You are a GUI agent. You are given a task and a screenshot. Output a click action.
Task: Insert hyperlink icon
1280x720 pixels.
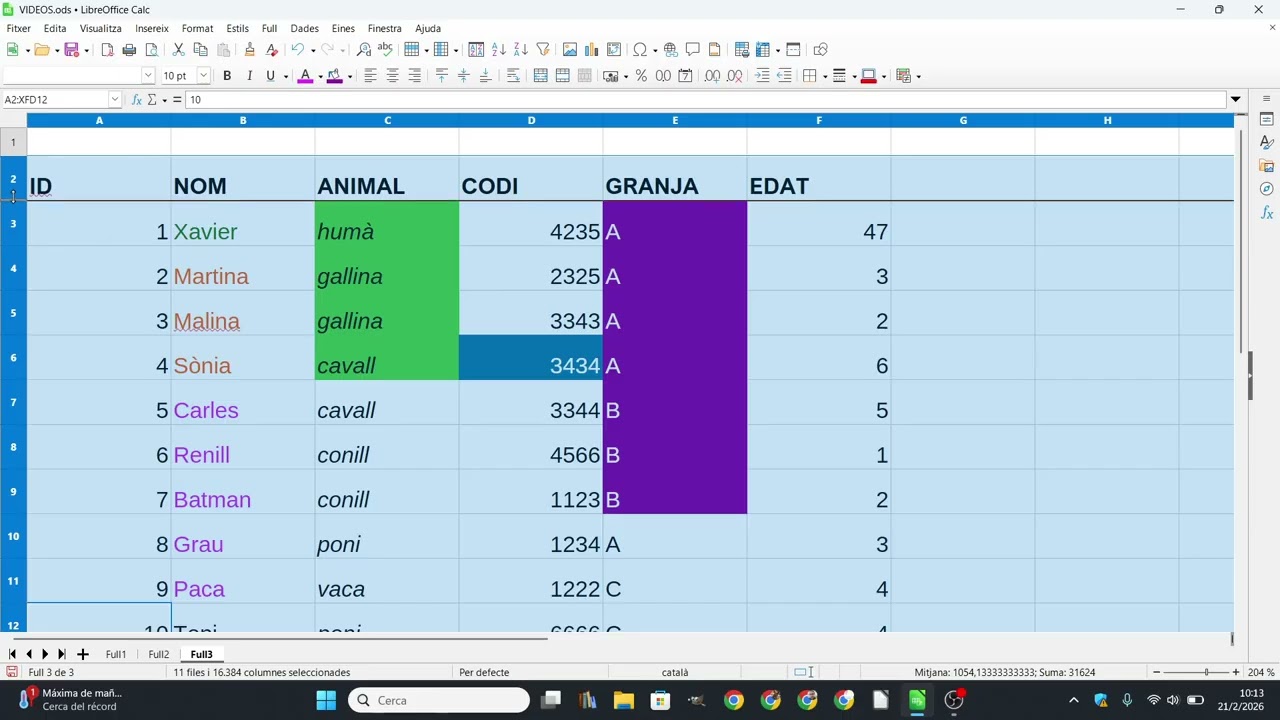[x=670, y=49]
